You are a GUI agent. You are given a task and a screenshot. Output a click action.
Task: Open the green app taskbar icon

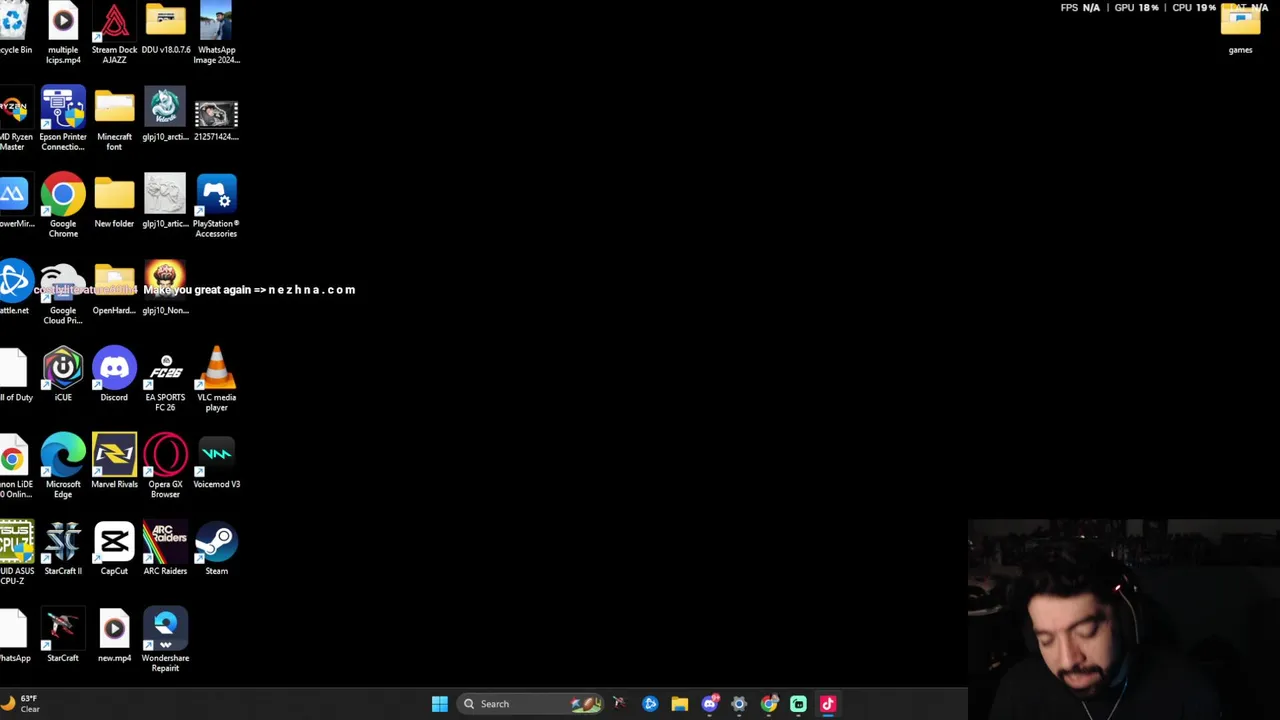point(798,704)
